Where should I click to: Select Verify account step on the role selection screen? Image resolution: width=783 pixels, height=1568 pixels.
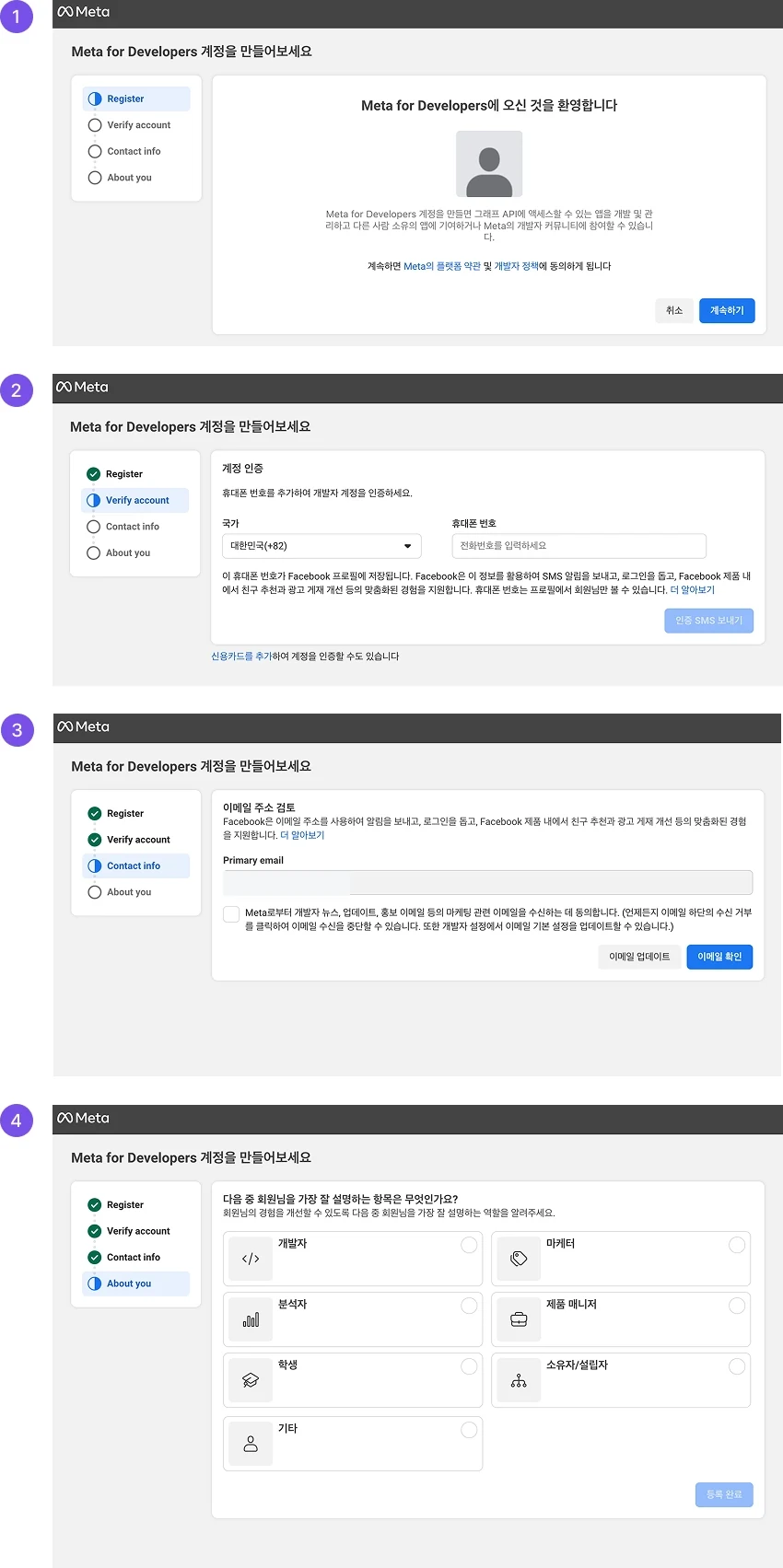tap(136, 1231)
